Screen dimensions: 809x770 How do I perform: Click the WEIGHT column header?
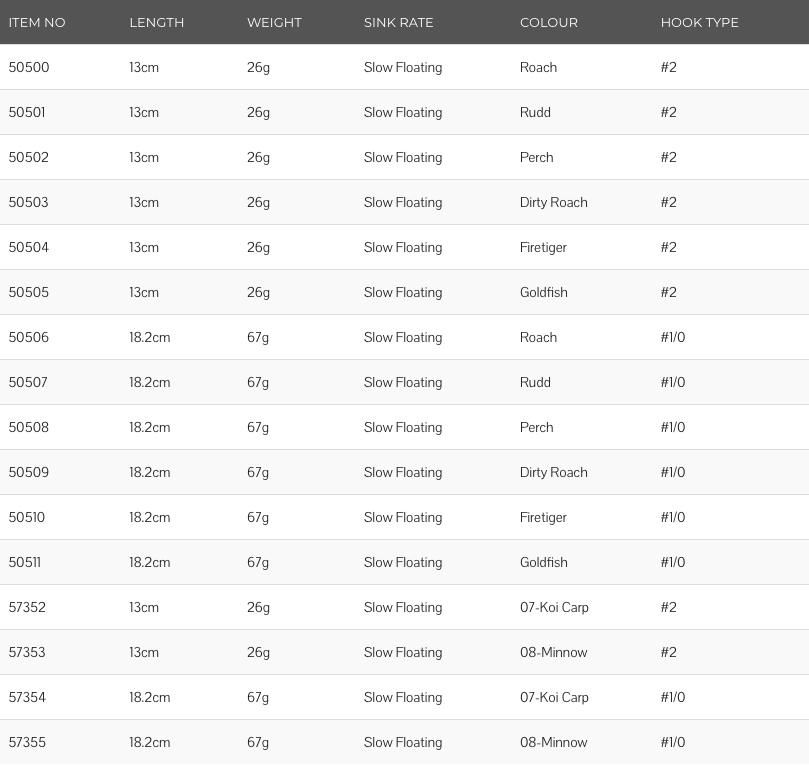[x=274, y=23]
